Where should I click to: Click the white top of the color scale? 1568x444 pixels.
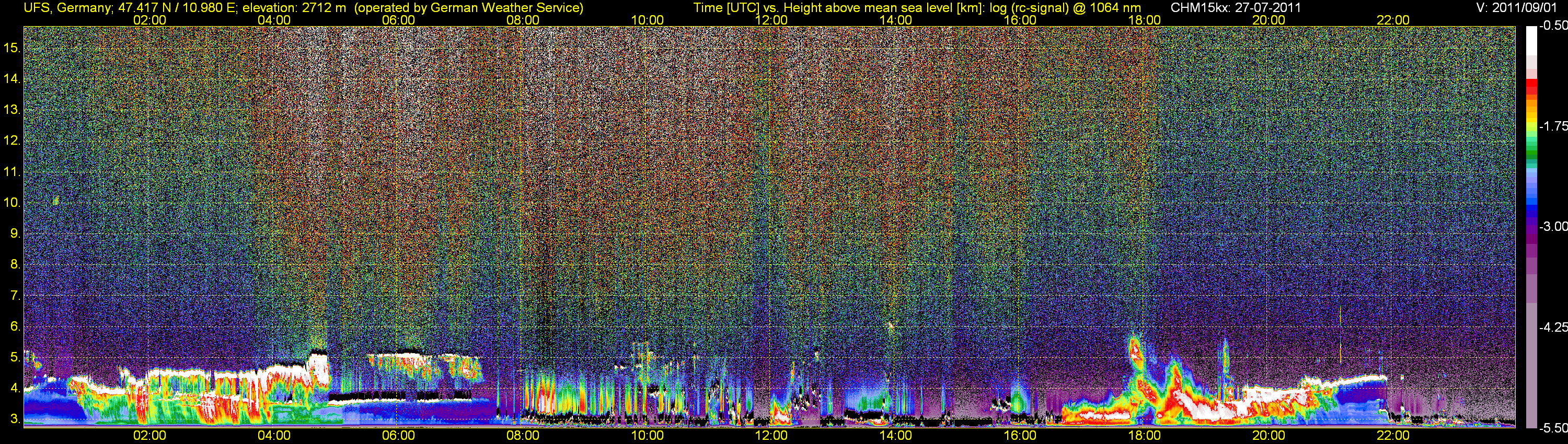1531,43
